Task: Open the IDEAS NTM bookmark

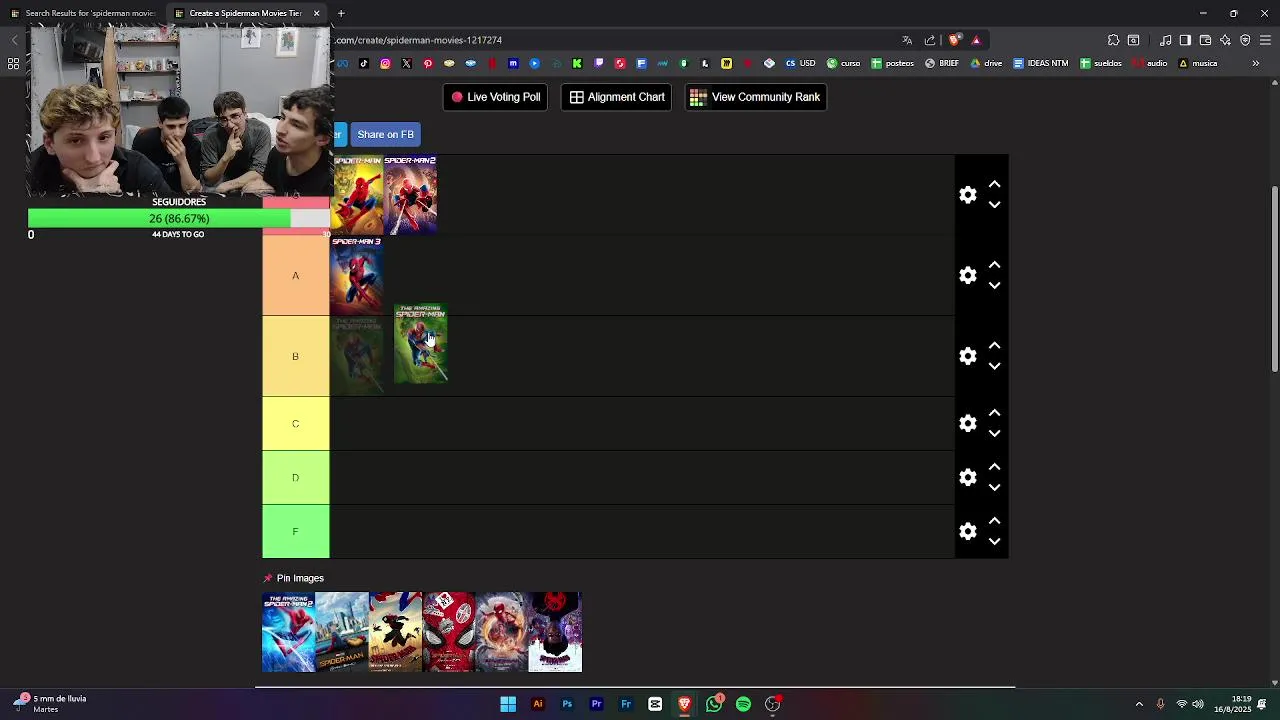Action: coord(1040,63)
